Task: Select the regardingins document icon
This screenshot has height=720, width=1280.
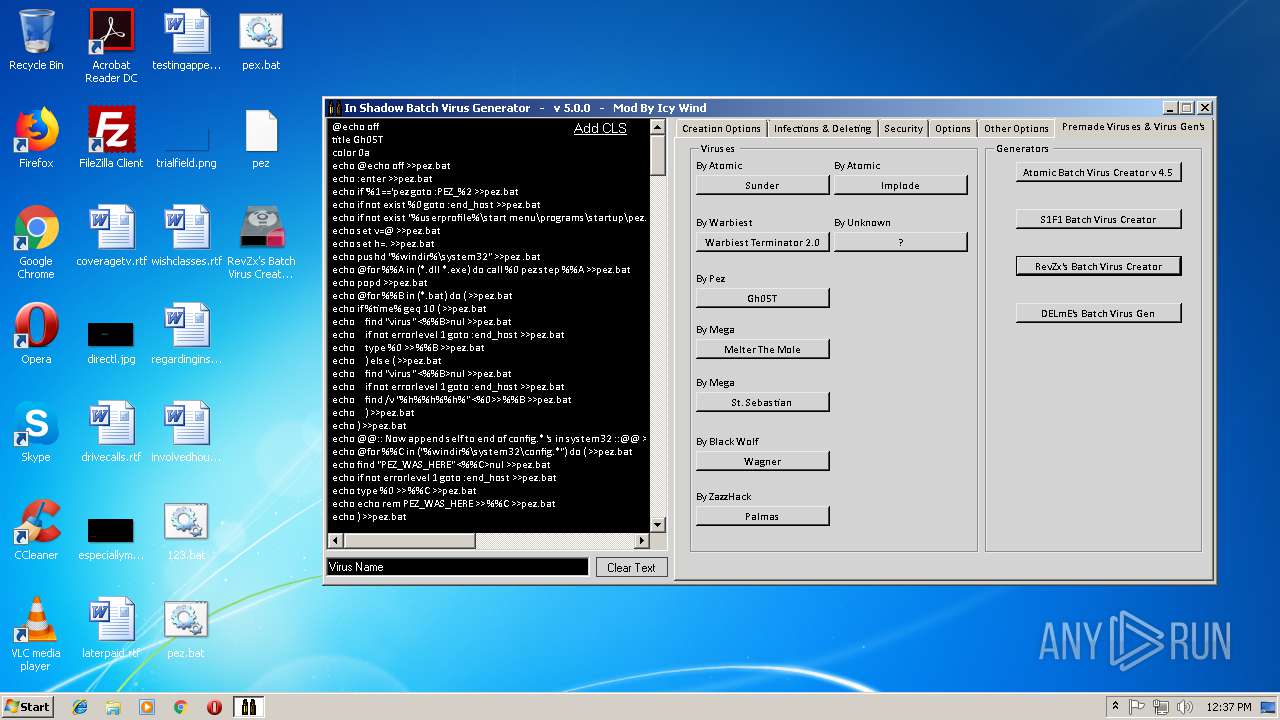Action: [186, 334]
